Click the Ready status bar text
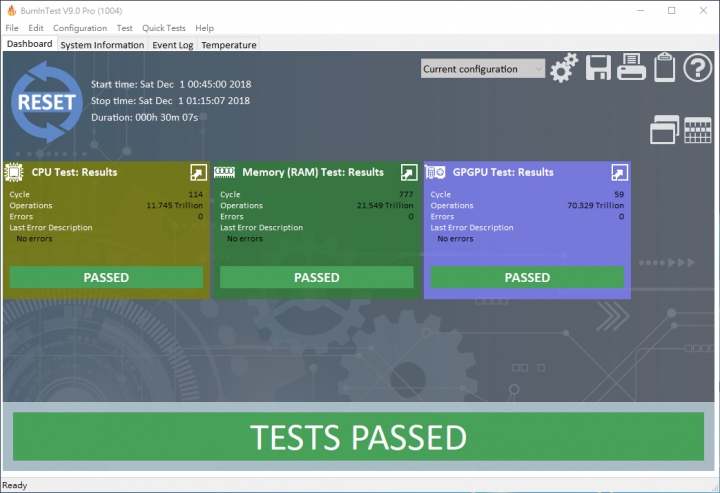Image resolution: width=720 pixels, height=493 pixels. pyautogui.click(x=15, y=485)
